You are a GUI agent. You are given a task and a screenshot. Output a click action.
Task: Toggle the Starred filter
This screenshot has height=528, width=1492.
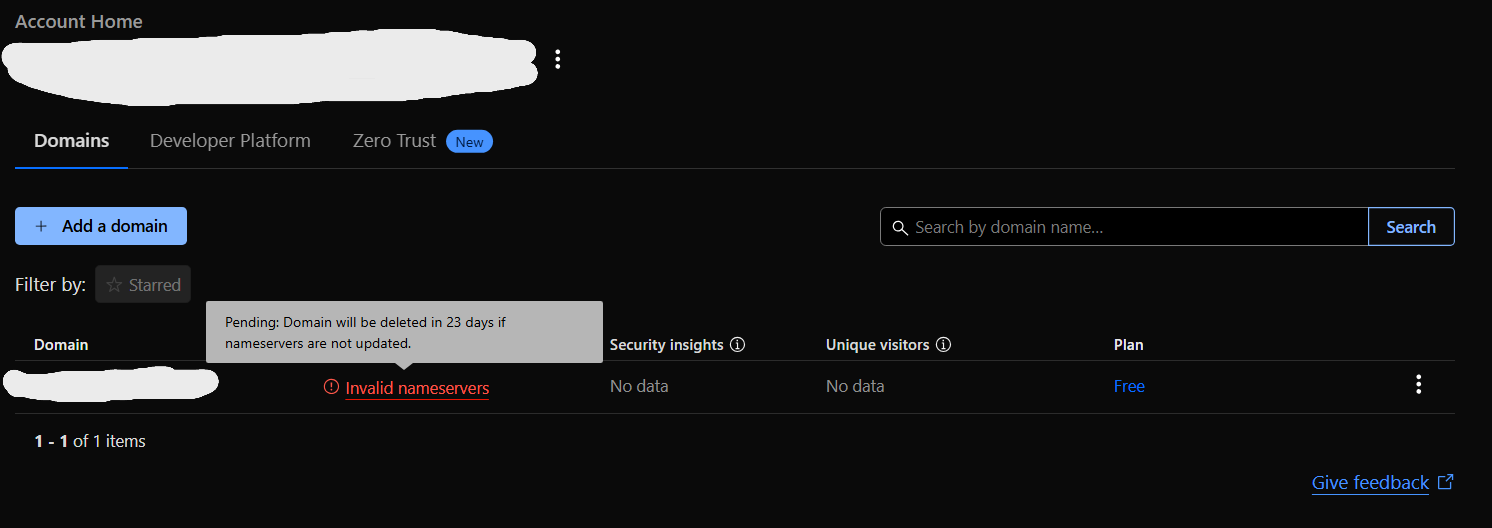(x=143, y=285)
